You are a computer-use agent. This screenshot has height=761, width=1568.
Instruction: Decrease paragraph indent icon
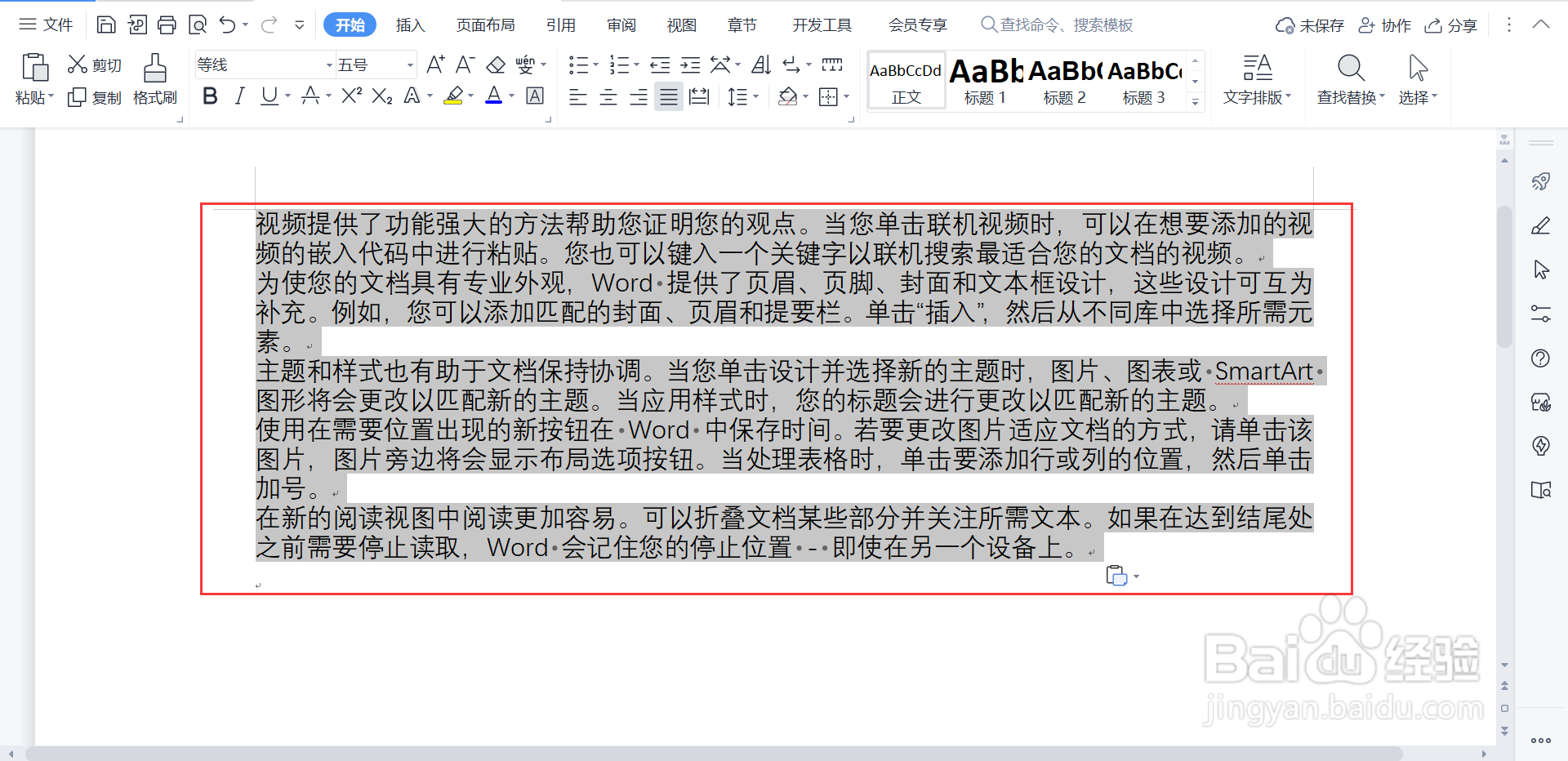[660, 65]
